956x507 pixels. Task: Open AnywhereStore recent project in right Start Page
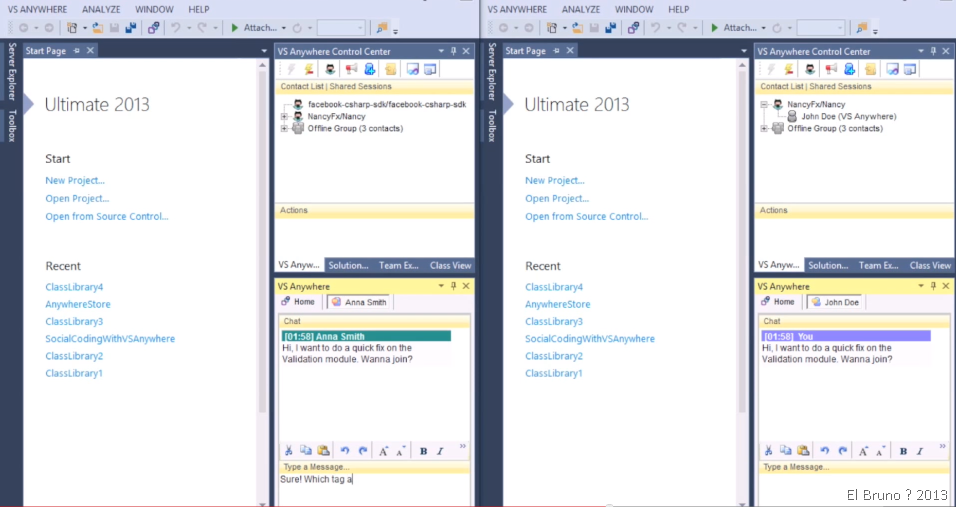(x=557, y=304)
